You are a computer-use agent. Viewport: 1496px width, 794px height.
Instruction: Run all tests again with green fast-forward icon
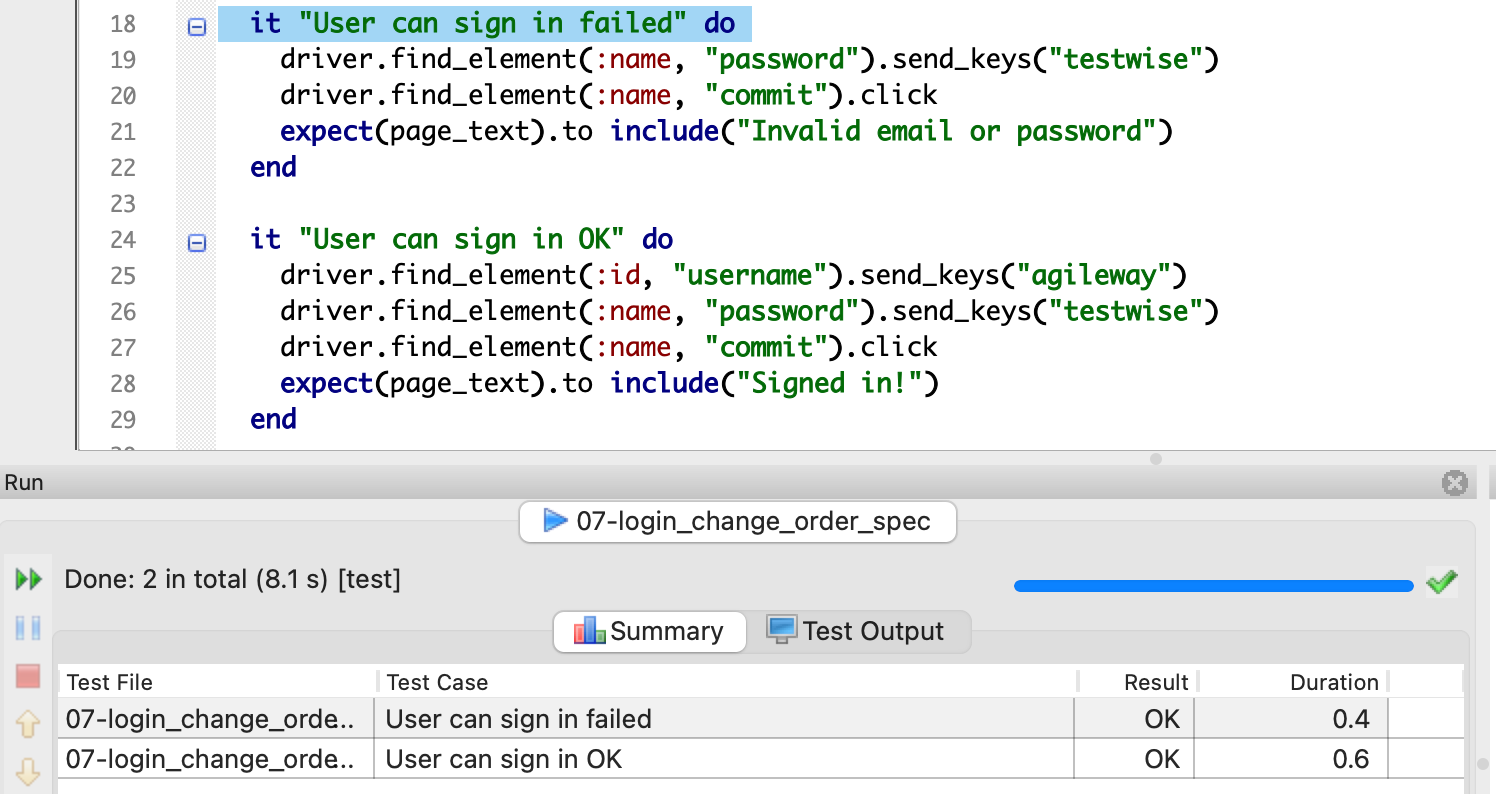click(28, 578)
